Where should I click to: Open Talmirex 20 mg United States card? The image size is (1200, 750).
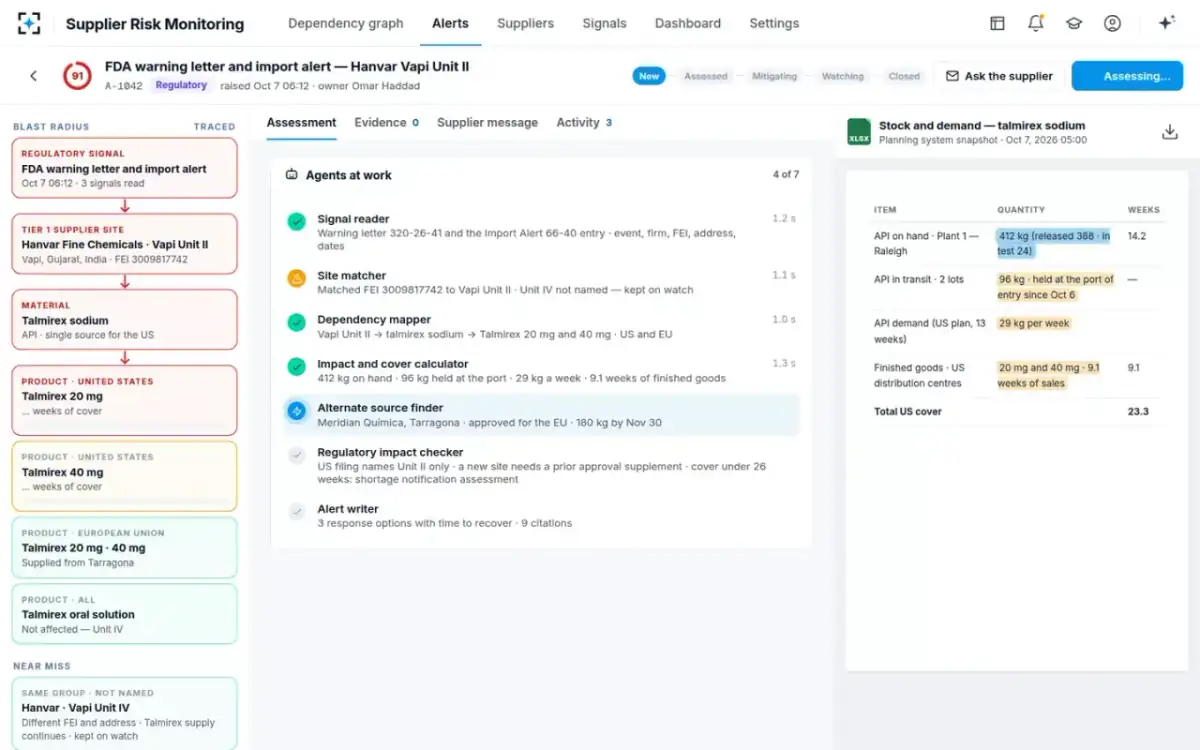pyautogui.click(x=125, y=400)
